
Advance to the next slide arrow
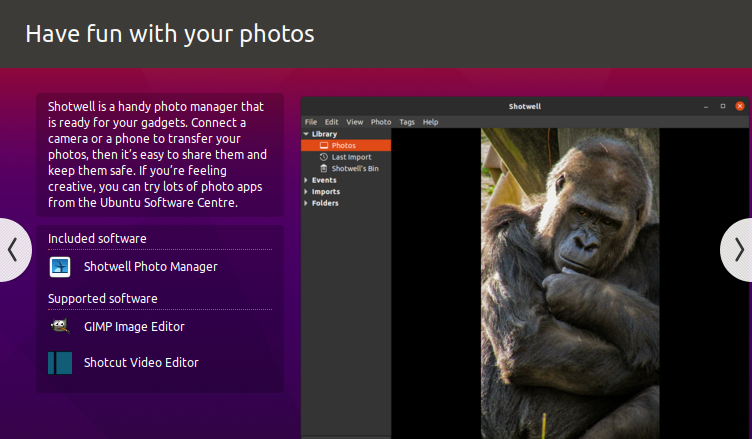pyautogui.click(x=739, y=250)
